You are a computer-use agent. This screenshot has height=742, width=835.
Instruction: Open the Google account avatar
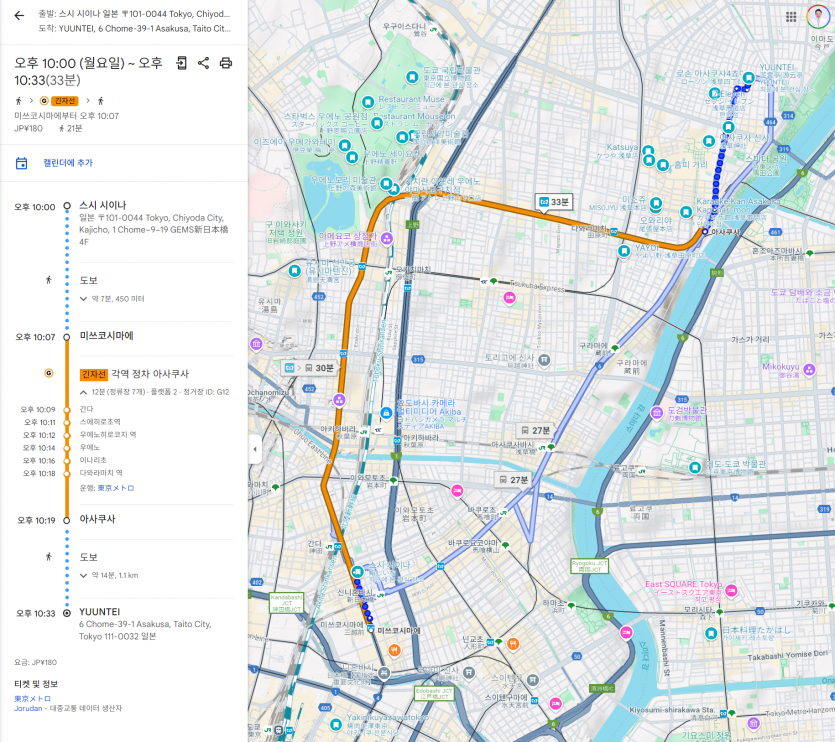(x=817, y=17)
